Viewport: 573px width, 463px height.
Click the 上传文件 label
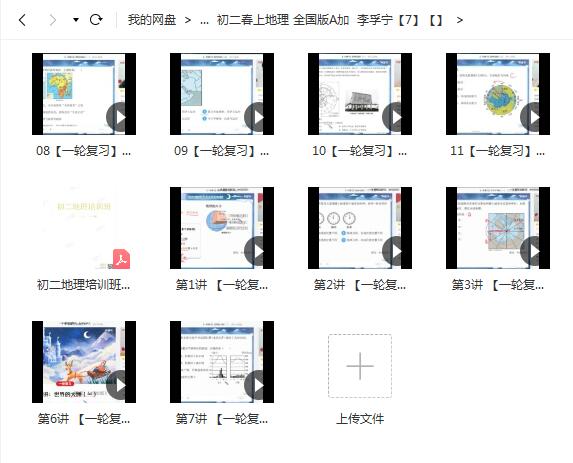pos(360,419)
